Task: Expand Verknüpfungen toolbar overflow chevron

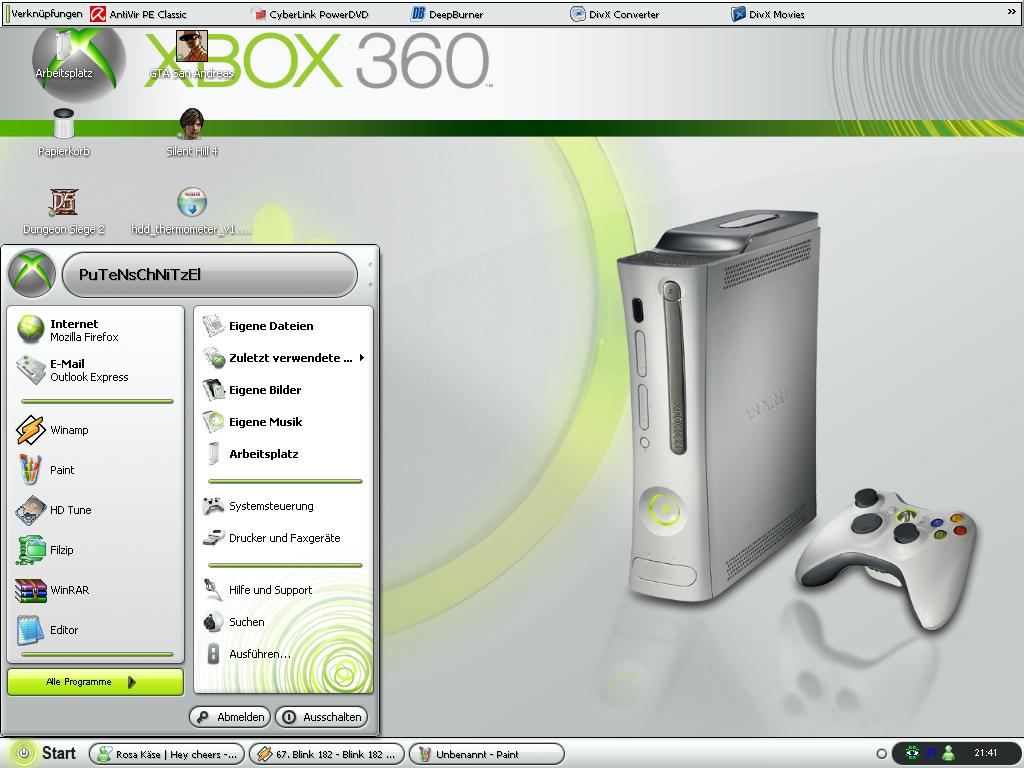Action: (x=1012, y=11)
